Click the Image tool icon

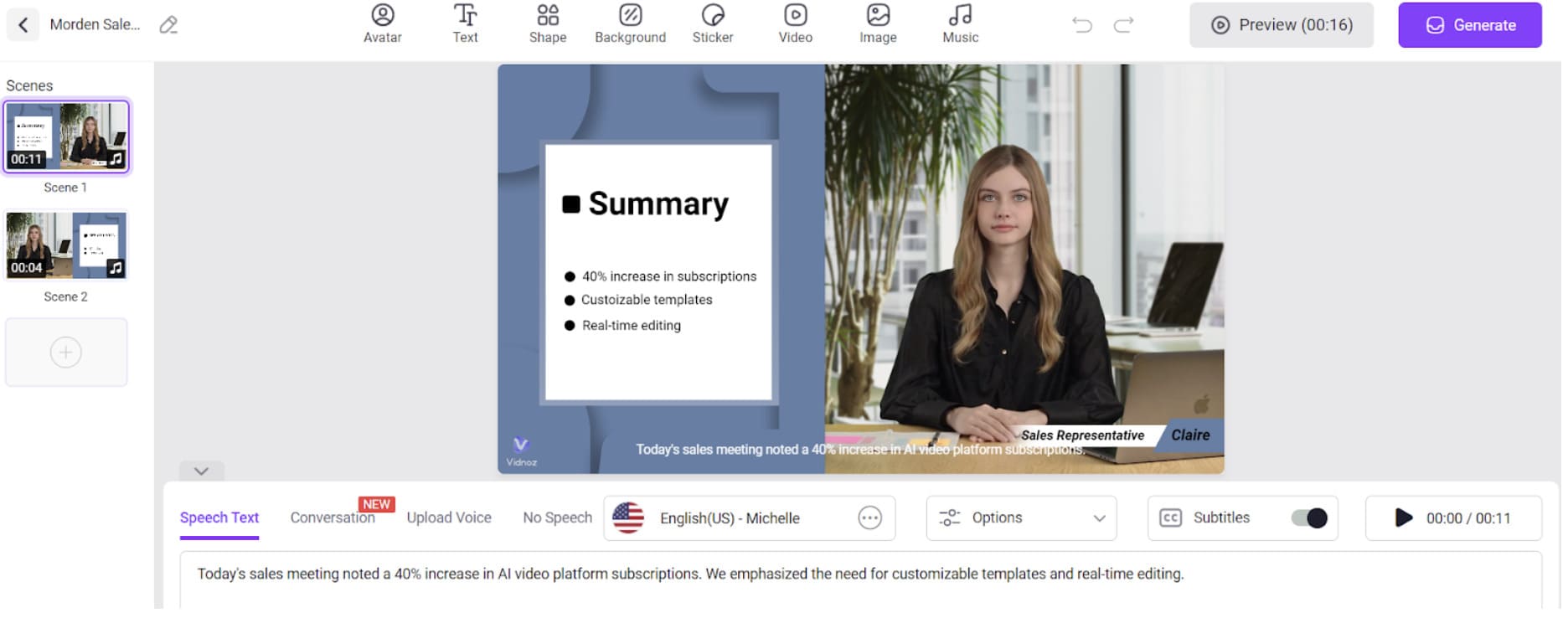point(877,23)
